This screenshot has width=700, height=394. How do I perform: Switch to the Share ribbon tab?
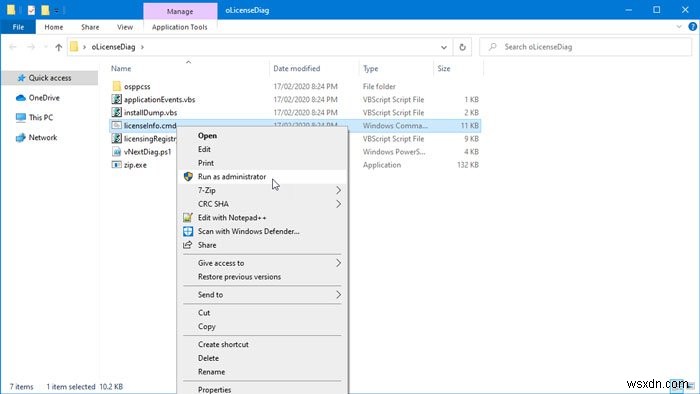coord(90,27)
